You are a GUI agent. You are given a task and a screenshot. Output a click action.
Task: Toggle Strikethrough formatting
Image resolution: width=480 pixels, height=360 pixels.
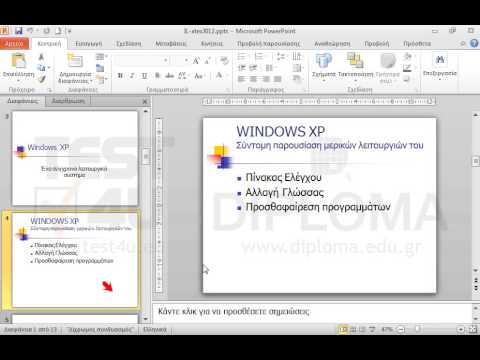tap(169, 76)
